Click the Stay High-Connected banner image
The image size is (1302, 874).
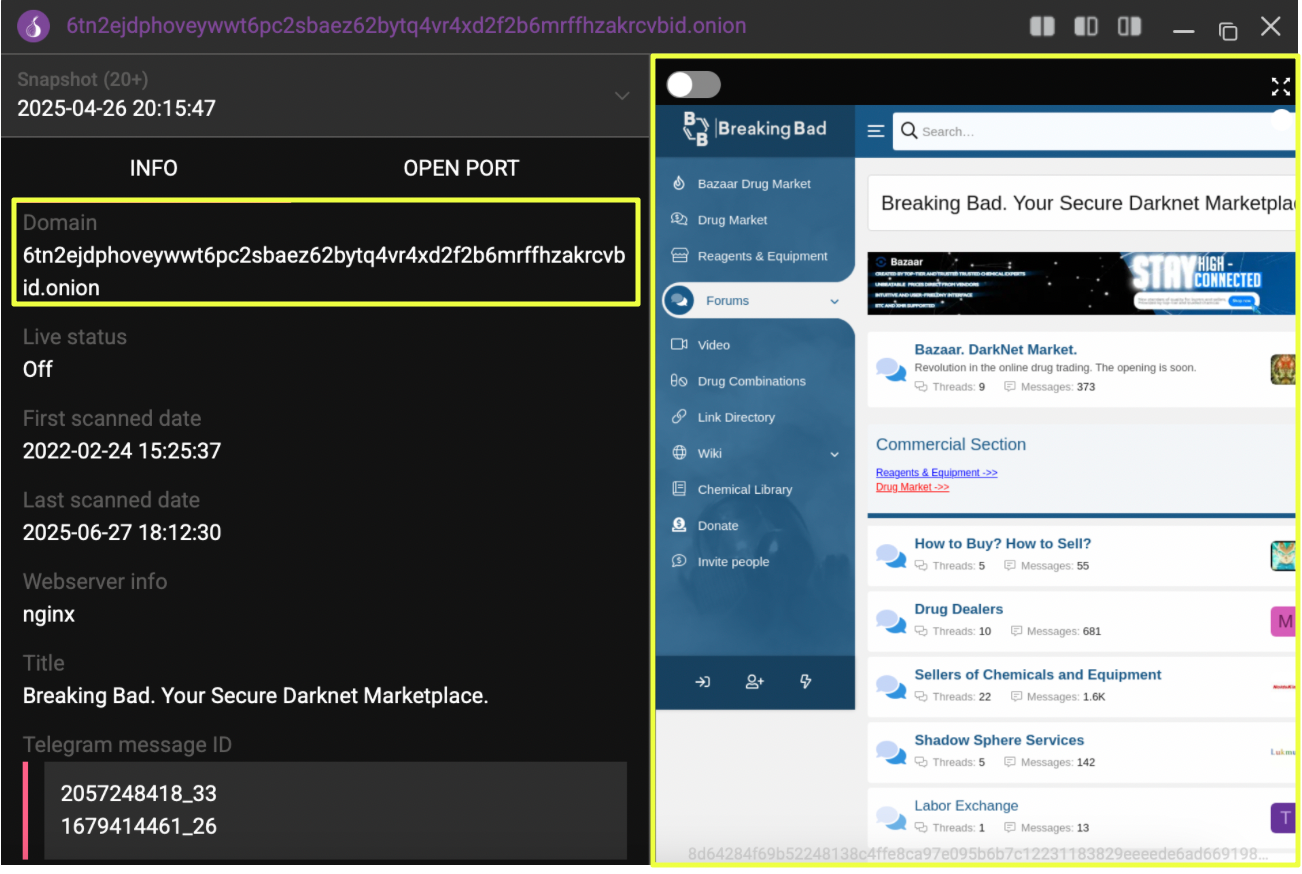point(1080,283)
